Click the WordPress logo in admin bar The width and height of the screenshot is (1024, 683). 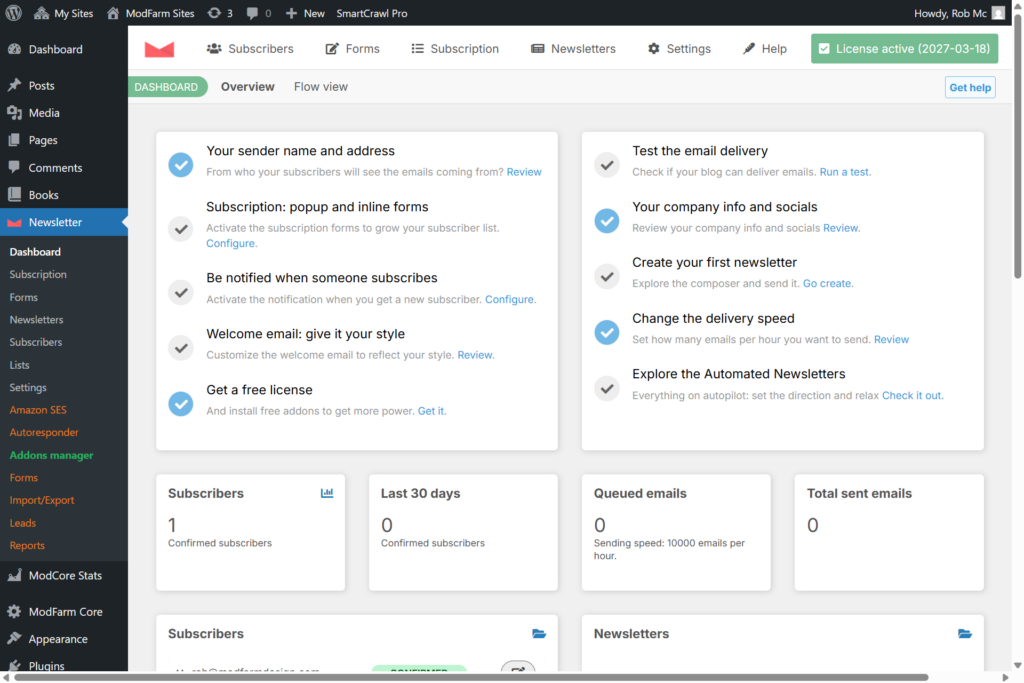click(x=14, y=13)
